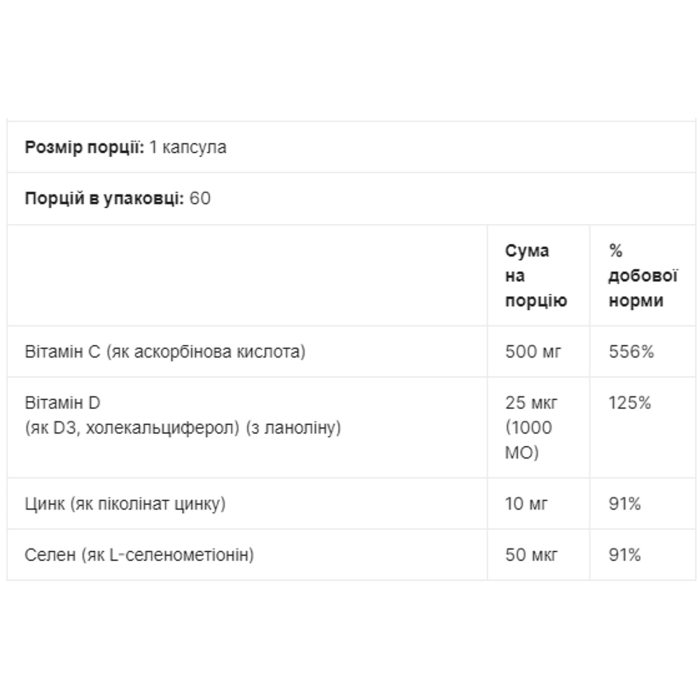Select the 'Розмір порції' label
This screenshot has height=700, width=700.
coord(84,147)
